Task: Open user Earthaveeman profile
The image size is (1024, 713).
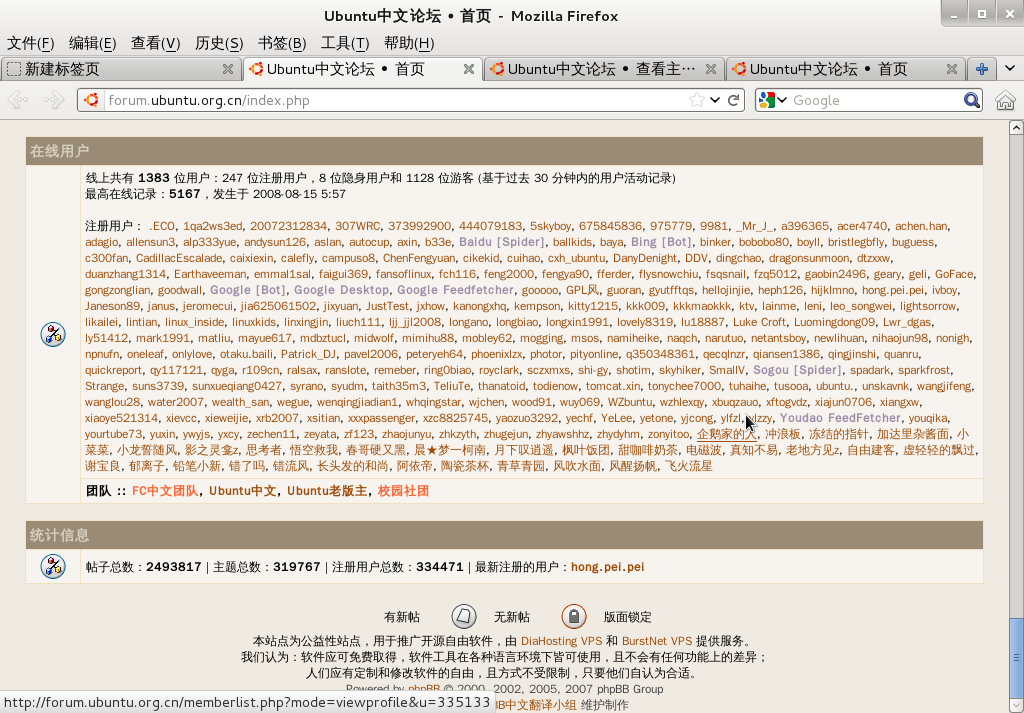Action: coord(210,274)
